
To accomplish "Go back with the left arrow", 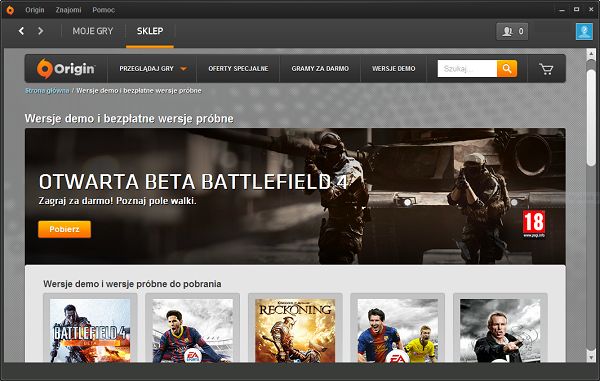I will [21, 31].
